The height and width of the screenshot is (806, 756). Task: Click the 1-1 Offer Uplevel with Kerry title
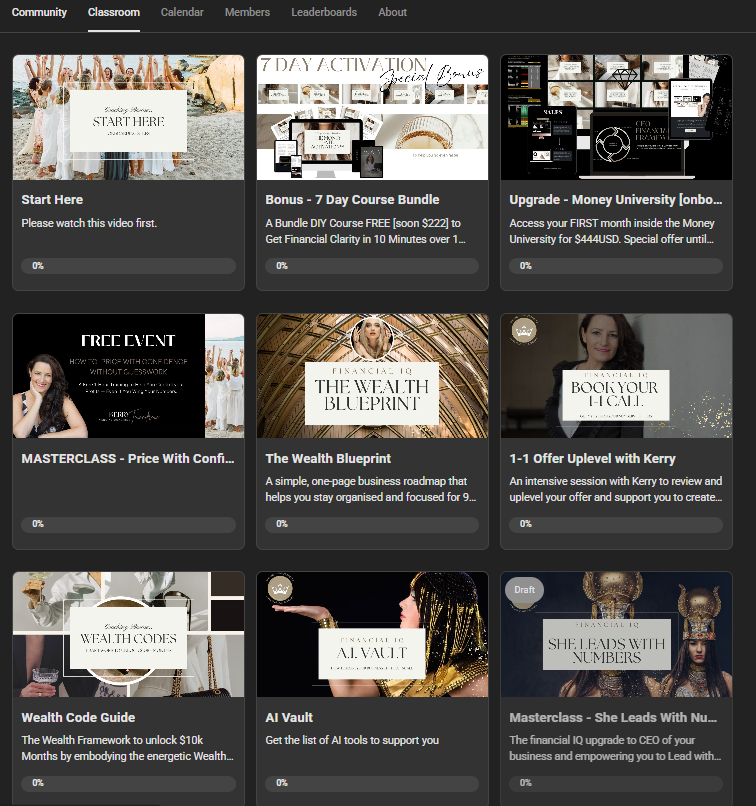point(592,459)
